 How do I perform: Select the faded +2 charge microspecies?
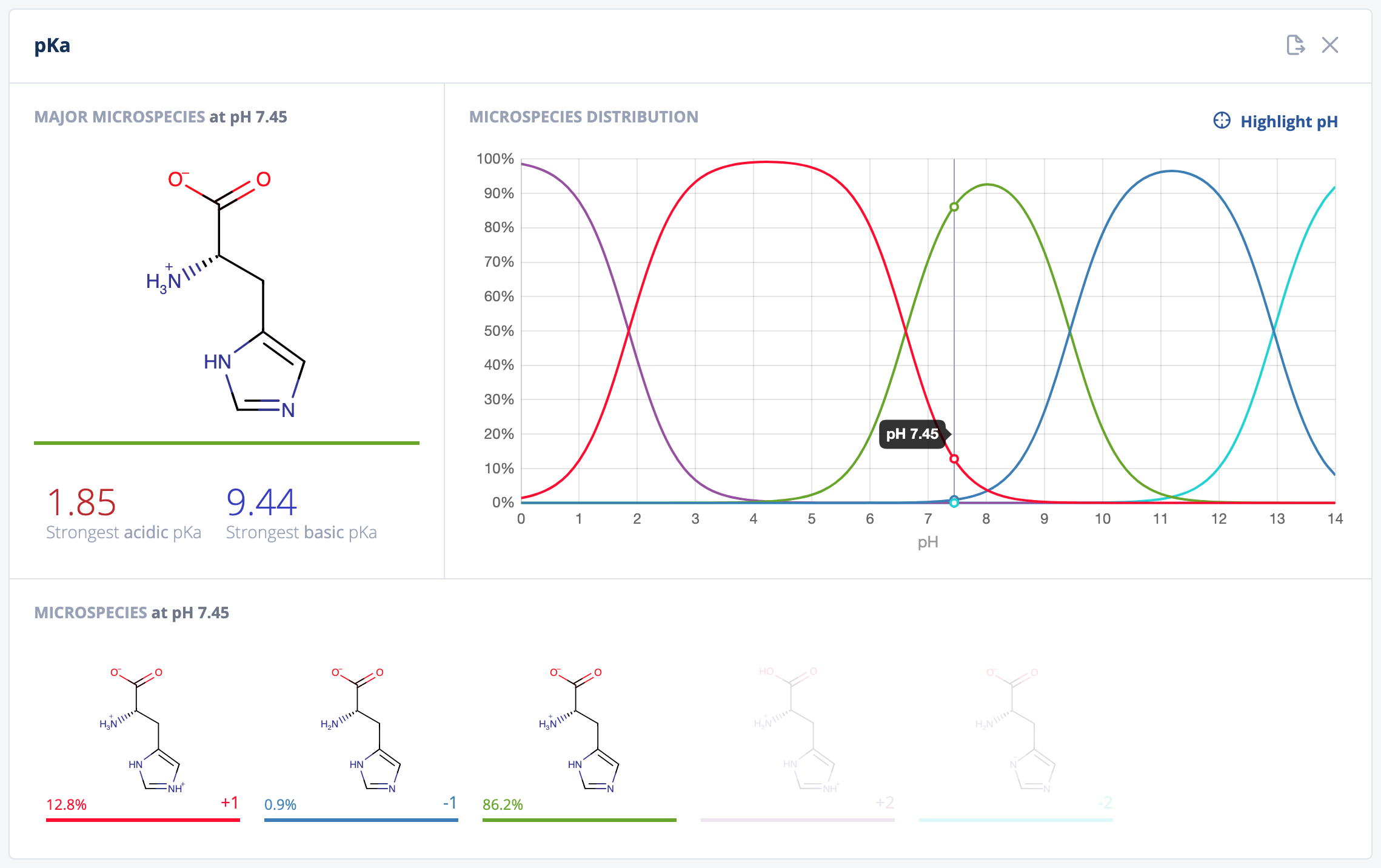[798, 730]
